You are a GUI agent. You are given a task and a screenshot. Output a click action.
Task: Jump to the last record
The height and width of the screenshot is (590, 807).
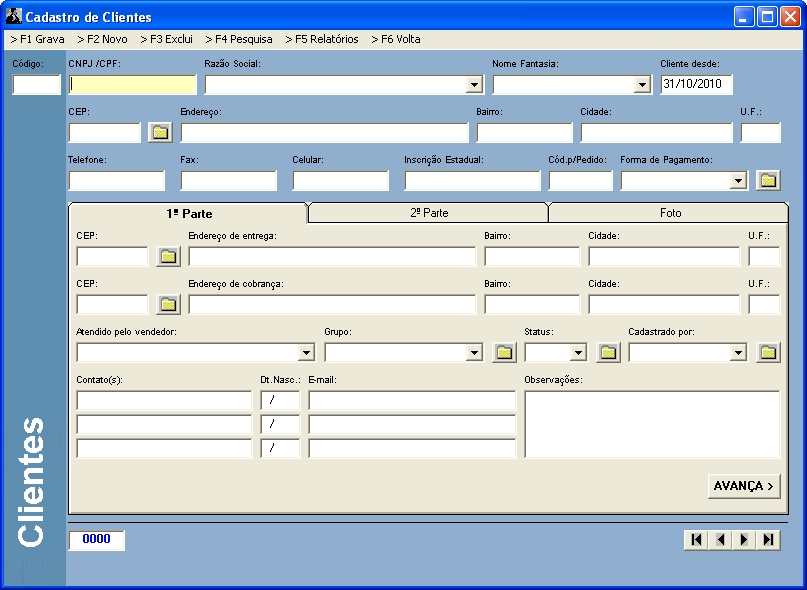point(768,540)
